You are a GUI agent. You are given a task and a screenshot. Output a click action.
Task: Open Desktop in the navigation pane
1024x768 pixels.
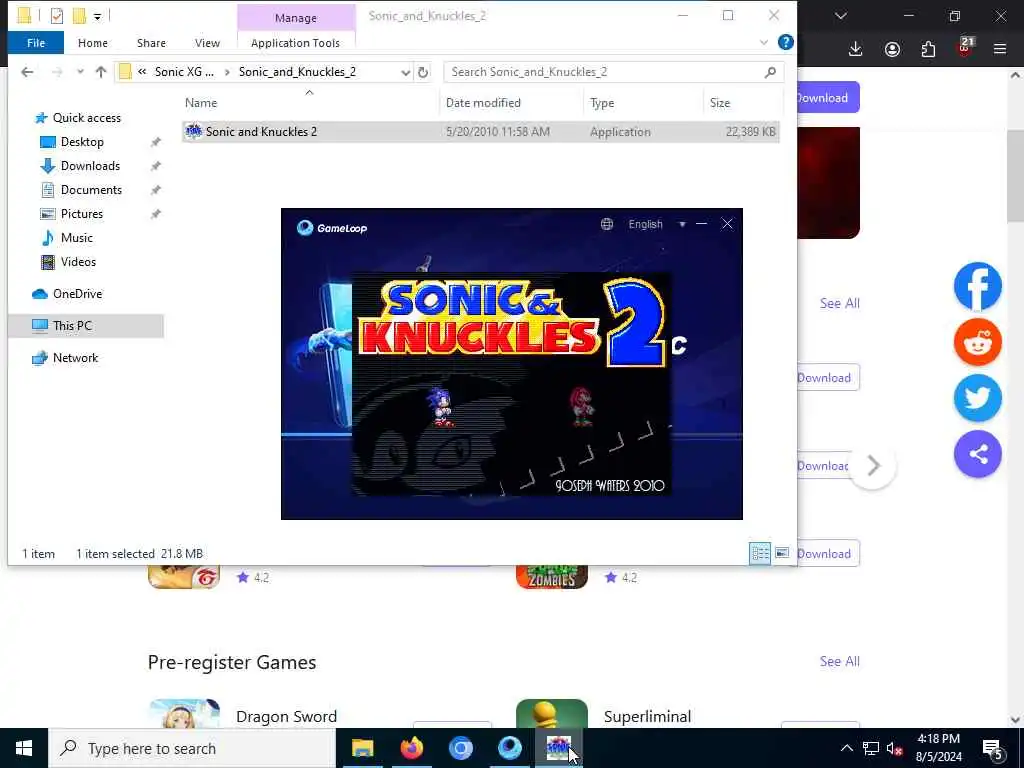tap(82, 142)
